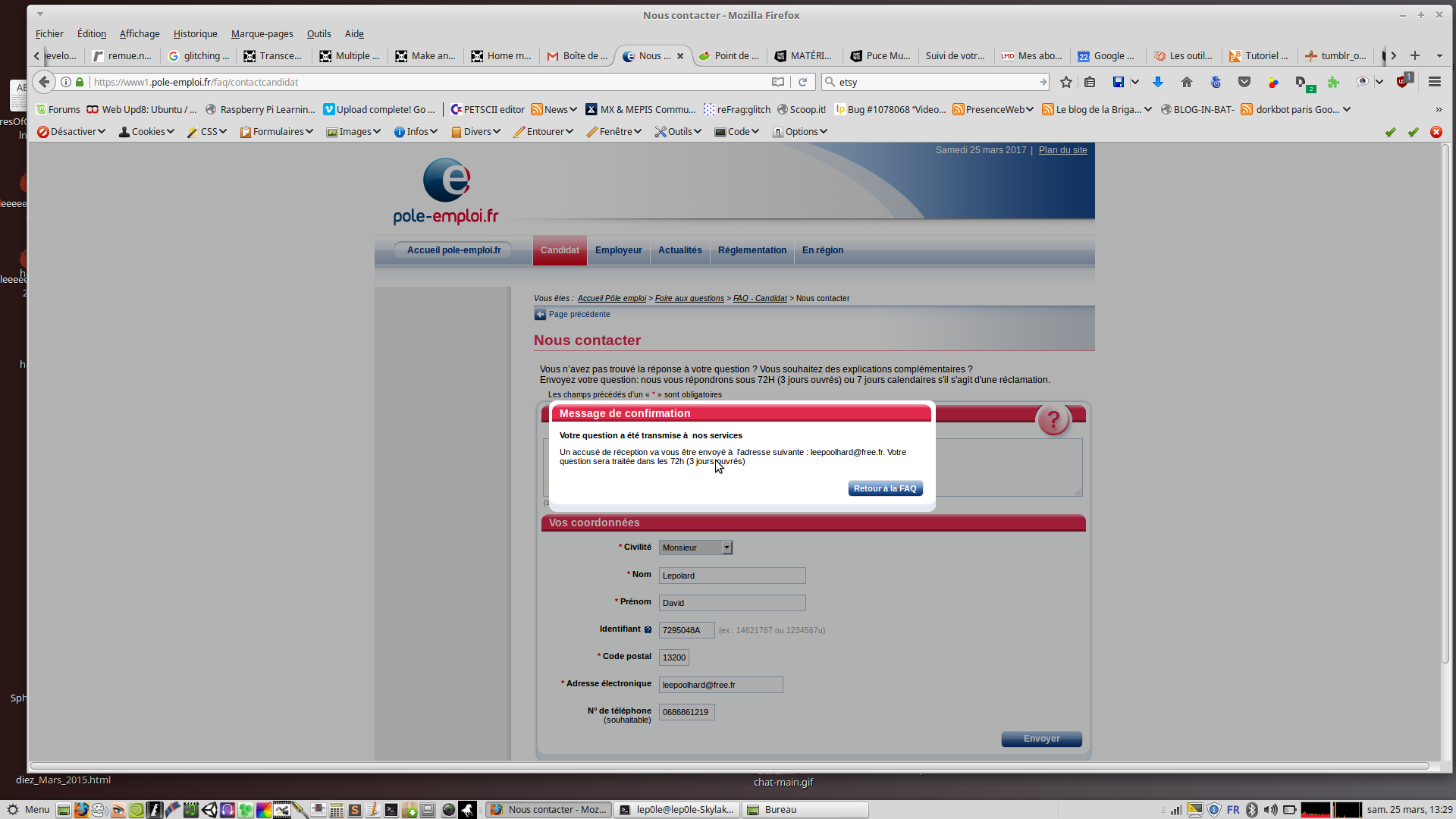Reload the page with the refresh icon
This screenshot has height=819, width=1456.
[x=802, y=82]
